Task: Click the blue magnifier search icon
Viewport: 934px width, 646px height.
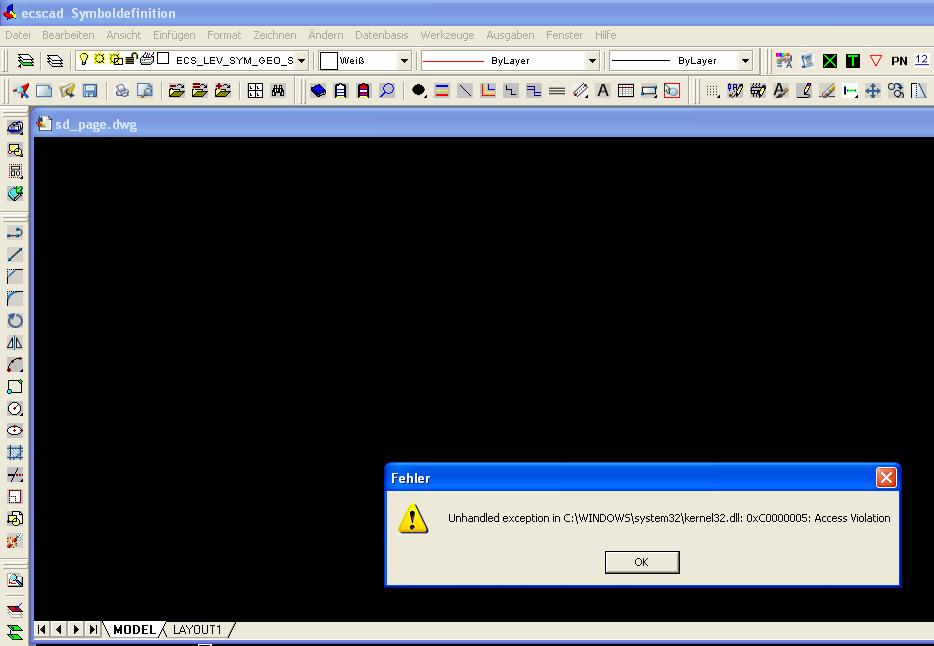Action: point(387,90)
